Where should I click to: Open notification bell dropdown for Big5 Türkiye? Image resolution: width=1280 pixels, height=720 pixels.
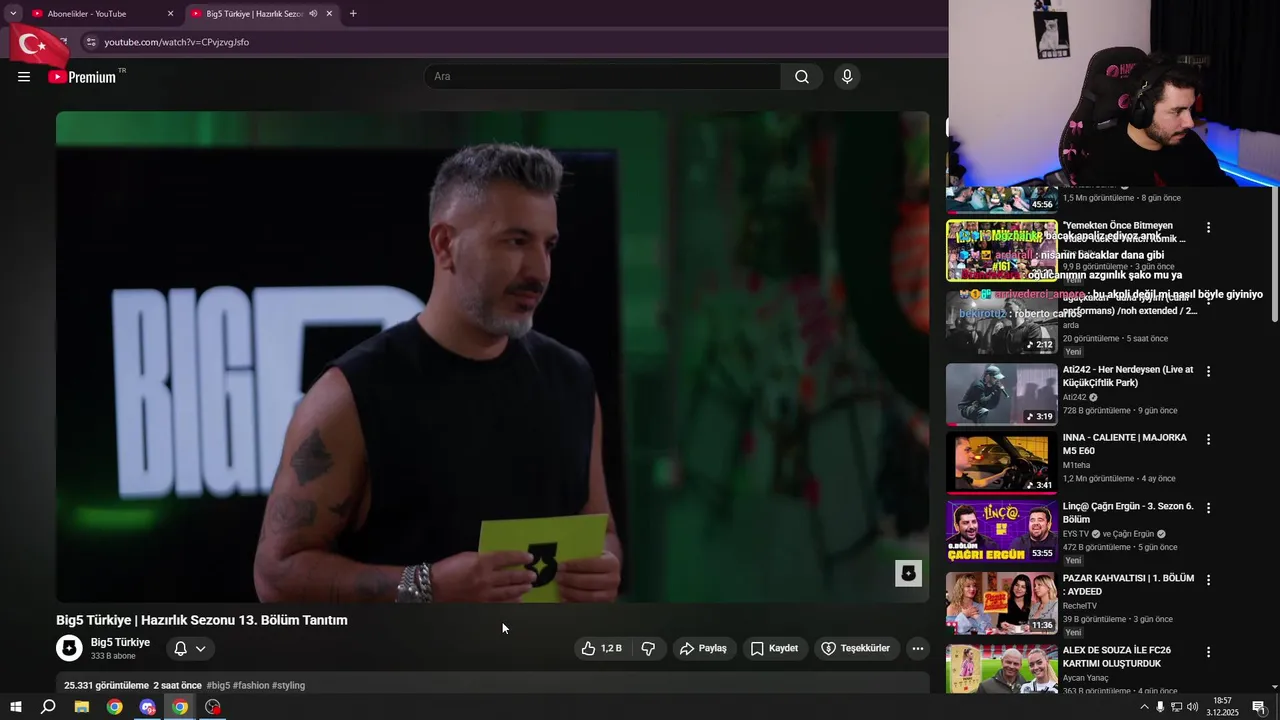tap(190, 648)
